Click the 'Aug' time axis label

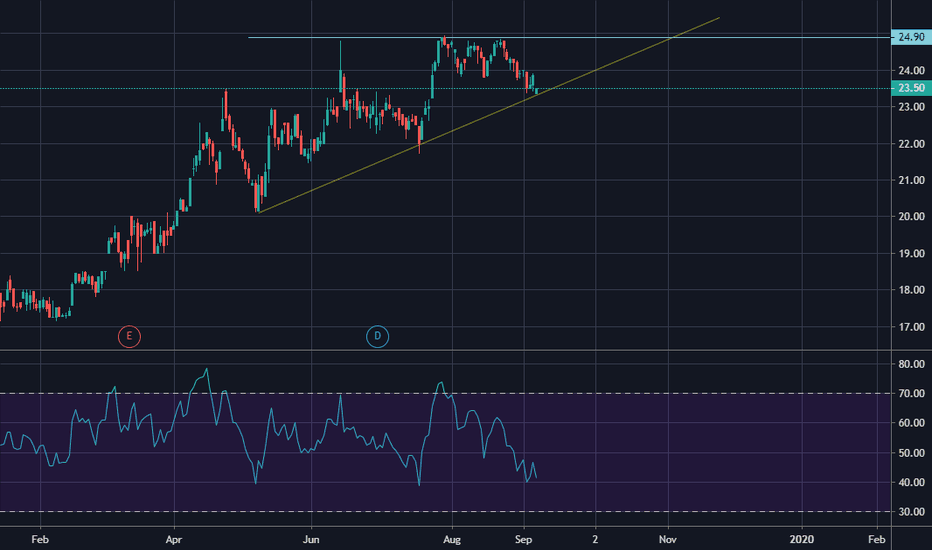pyautogui.click(x=452, y=539)
